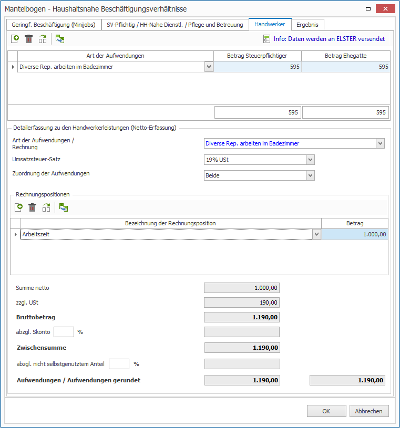Expand the Arbeitszeit dropdown in the Rechnungspositionen table
This screenshot has height=428, width=400.
[316, 234]
